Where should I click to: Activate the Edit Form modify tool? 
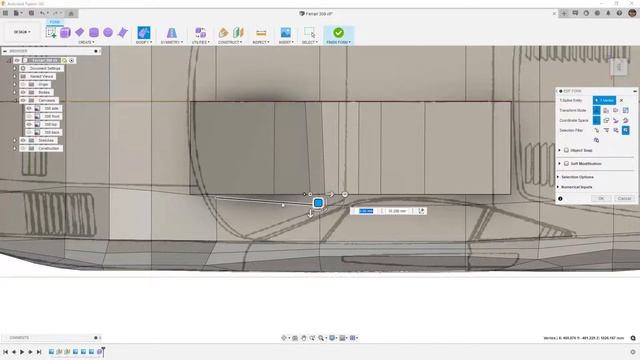tap(144, 33)
